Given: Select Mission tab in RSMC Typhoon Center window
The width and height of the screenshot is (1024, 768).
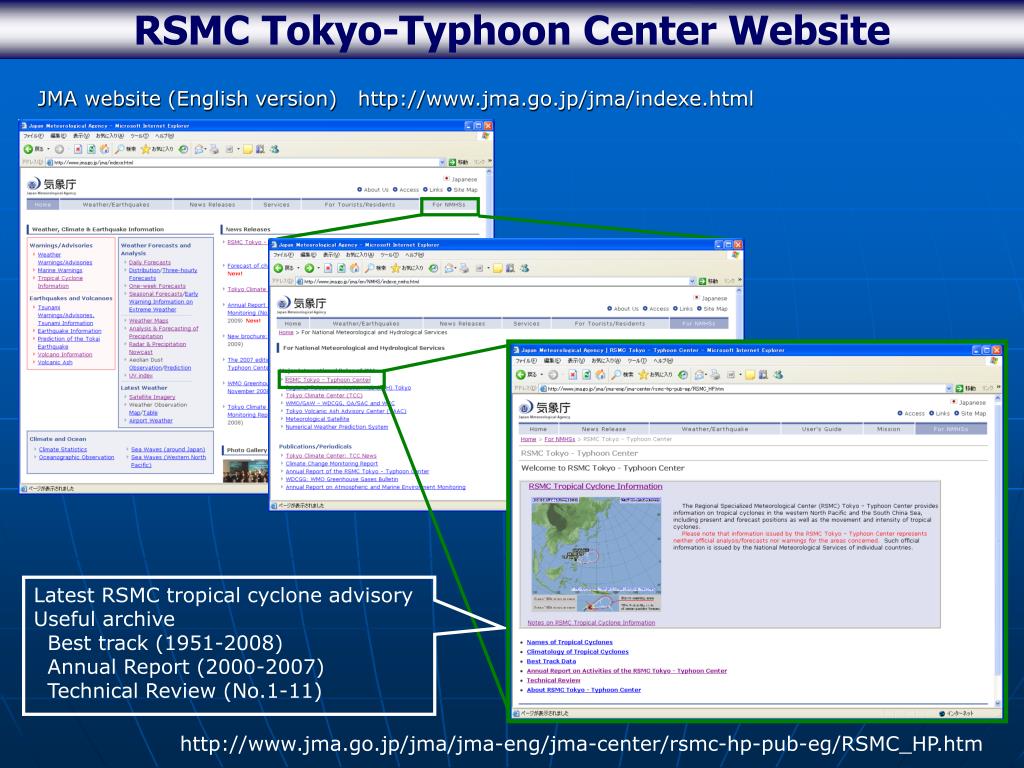Looking at the screenshot, I should 889,429.
